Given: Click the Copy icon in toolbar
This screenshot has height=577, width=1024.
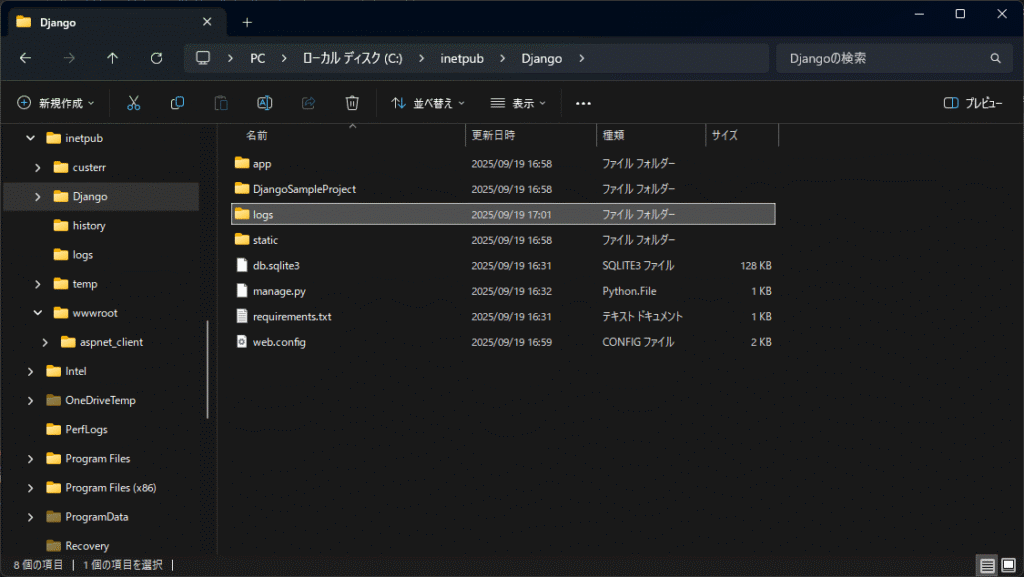Looking at the screenshot, I should pyautogui.click(x=177, y=103).
